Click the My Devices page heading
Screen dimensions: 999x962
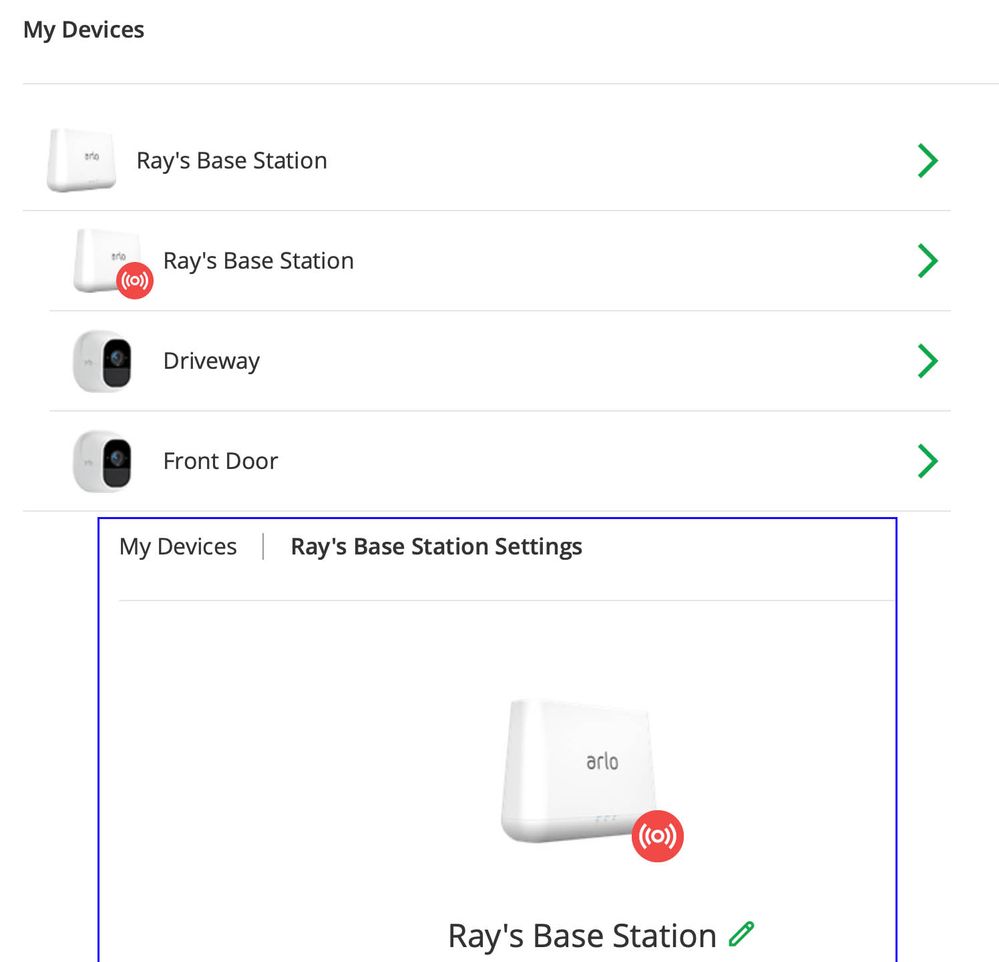tap(83, 30)
